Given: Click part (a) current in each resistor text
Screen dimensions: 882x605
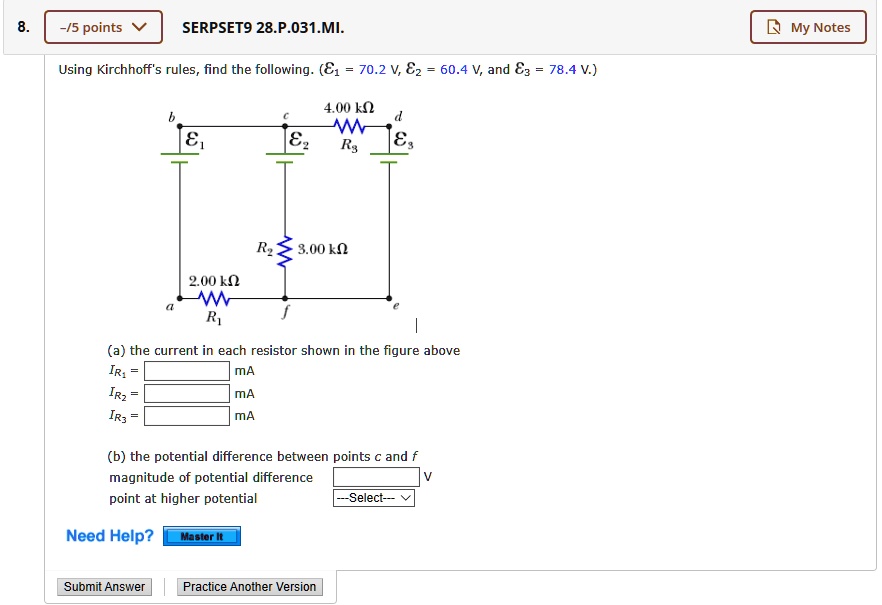Looking at the screenshot, I should point(284,351).
